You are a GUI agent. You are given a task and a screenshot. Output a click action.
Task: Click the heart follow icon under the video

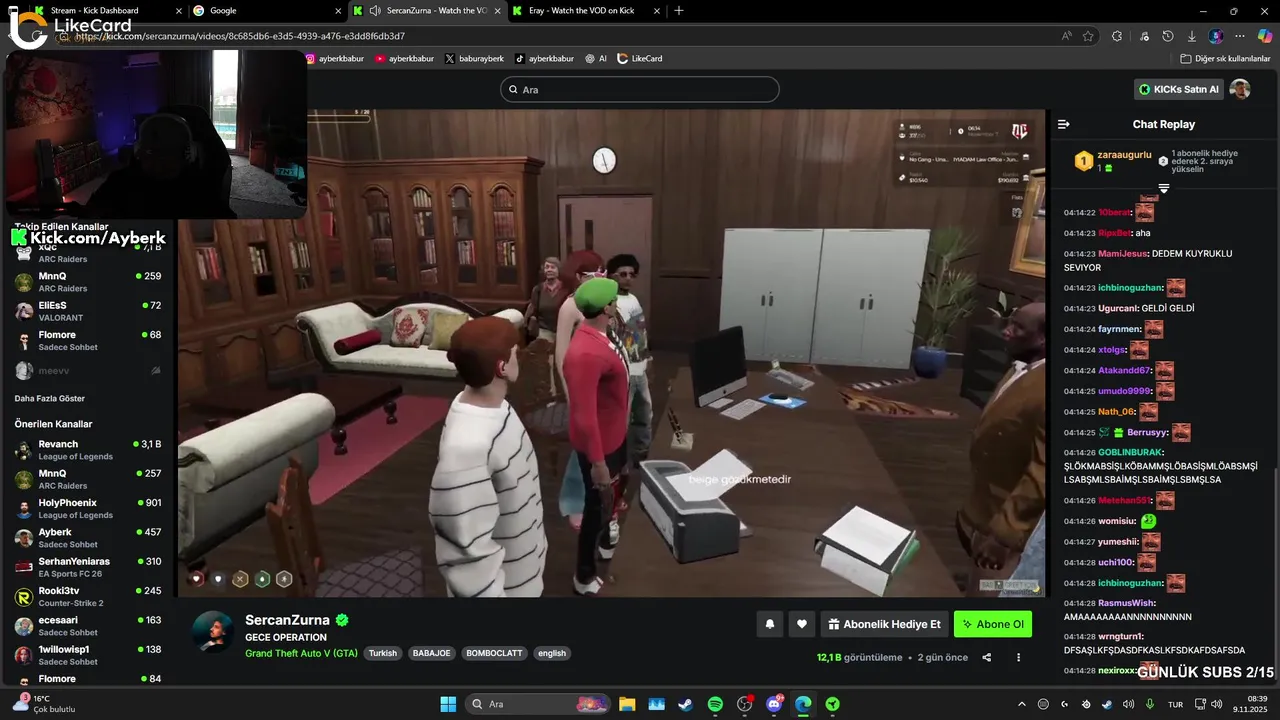pyautogui.click(x=802, y=624)
